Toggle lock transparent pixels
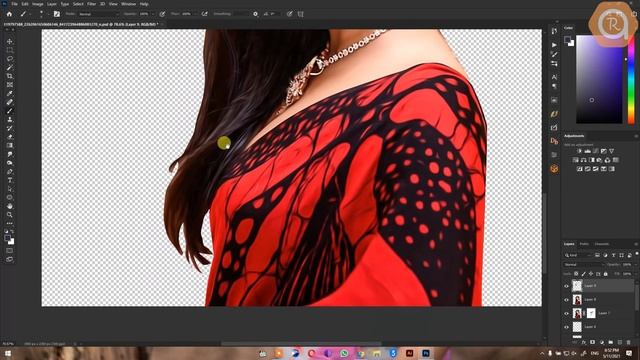The width and height of the screenshot is (640, 360). pyautogui.click(x=576, y=274)
